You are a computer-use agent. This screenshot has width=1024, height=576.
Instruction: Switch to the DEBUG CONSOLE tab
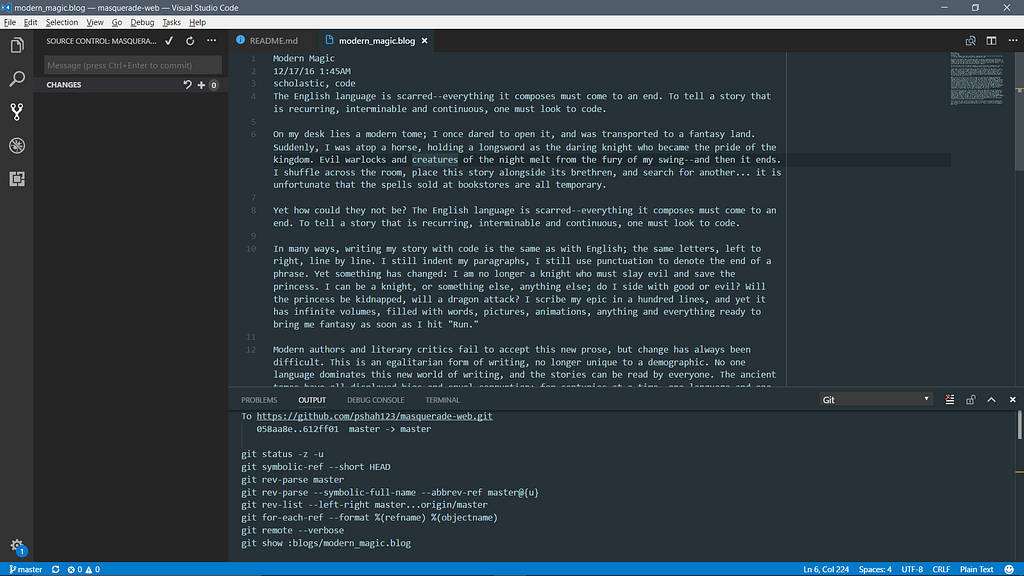tap(376, 400)
